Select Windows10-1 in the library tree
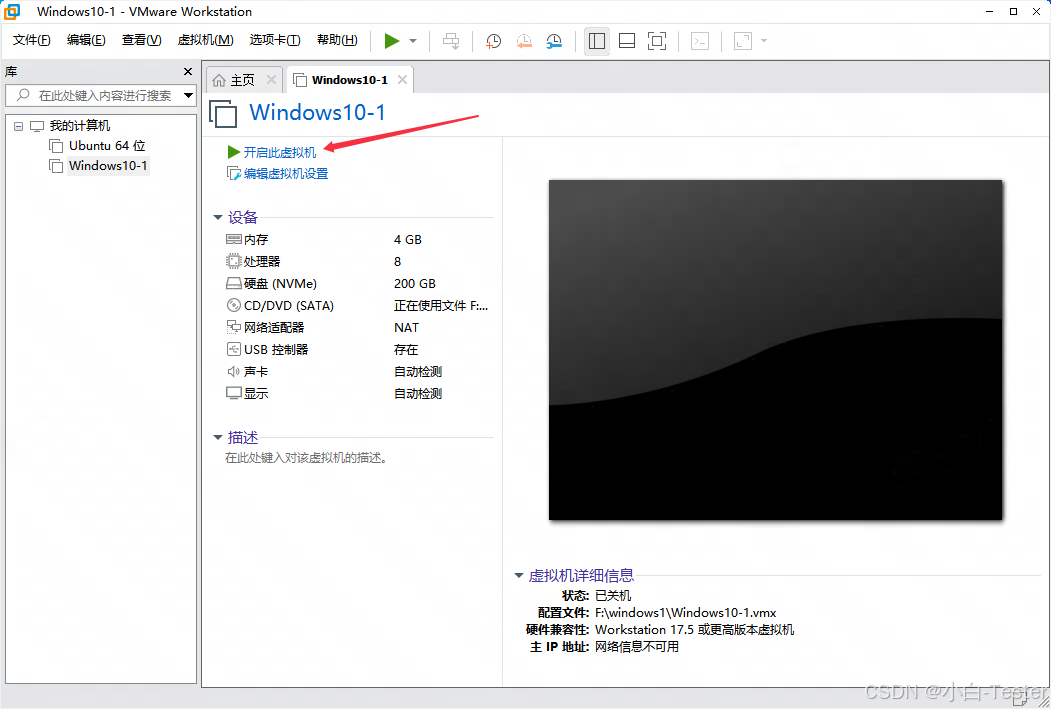The image size is (1051, 709). (x=108, y=166)
